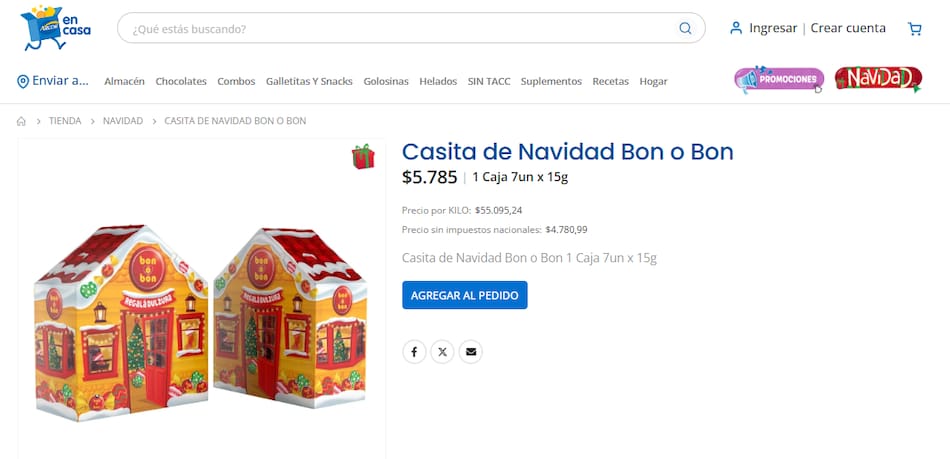Click the Crear cuenta link

(848, 28)
